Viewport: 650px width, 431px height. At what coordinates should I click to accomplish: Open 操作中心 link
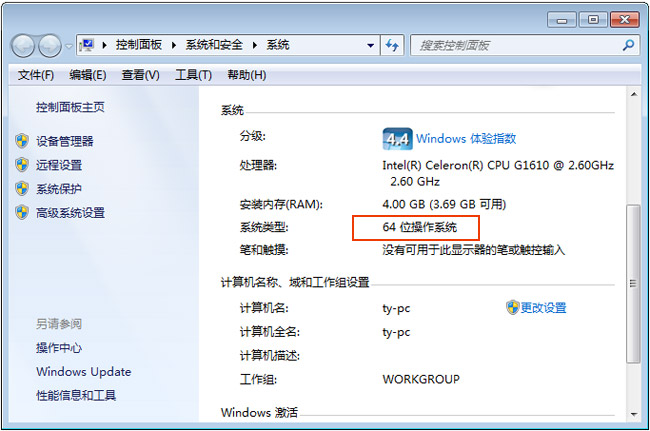[59, 348]
